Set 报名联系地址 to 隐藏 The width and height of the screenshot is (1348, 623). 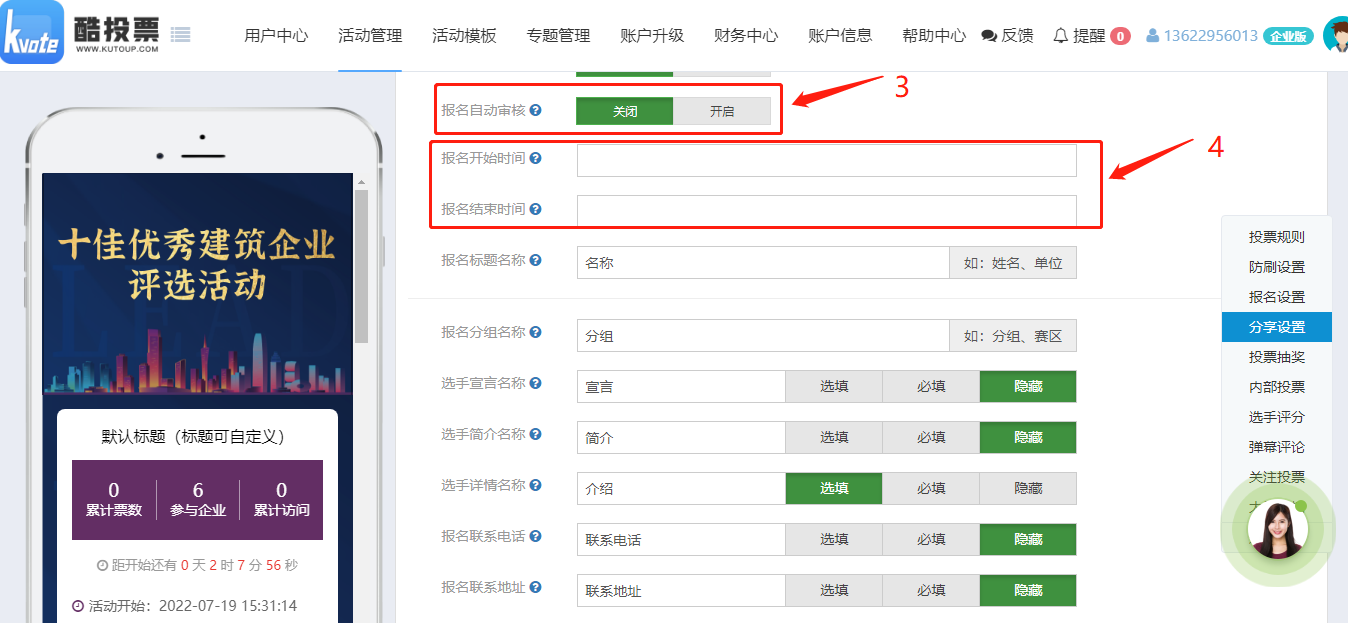[1028, 590]
